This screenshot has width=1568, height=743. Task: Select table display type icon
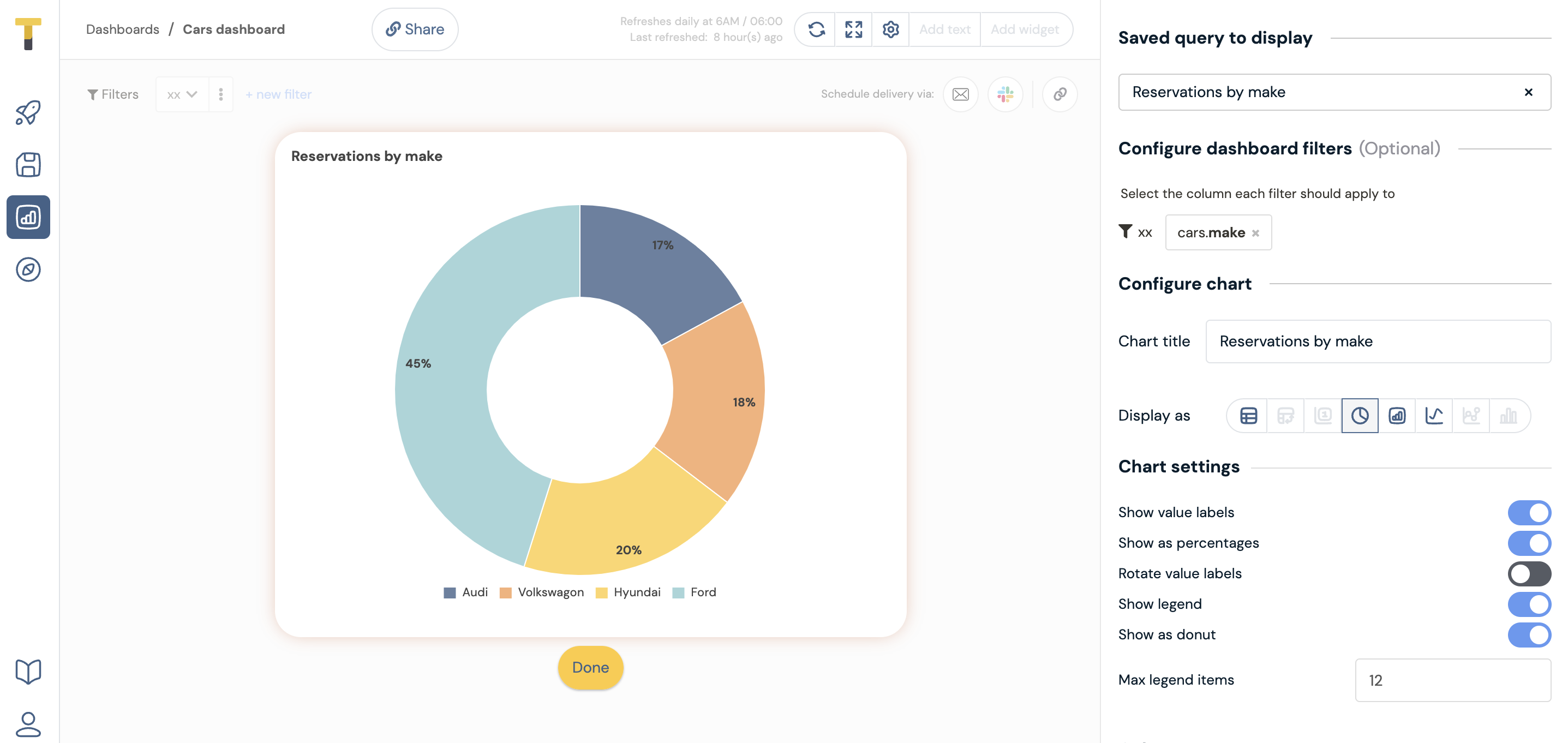pyautogui.click(x=1248, y=416)
